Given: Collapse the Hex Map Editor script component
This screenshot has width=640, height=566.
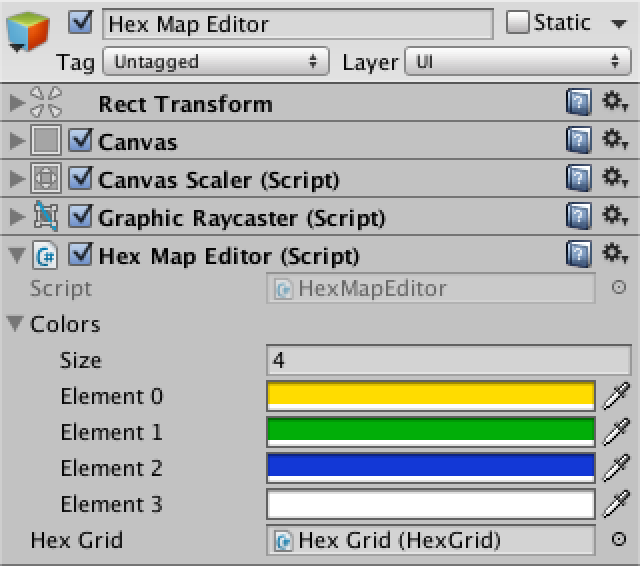Looking at the screenshot, I should pos(17,256).
